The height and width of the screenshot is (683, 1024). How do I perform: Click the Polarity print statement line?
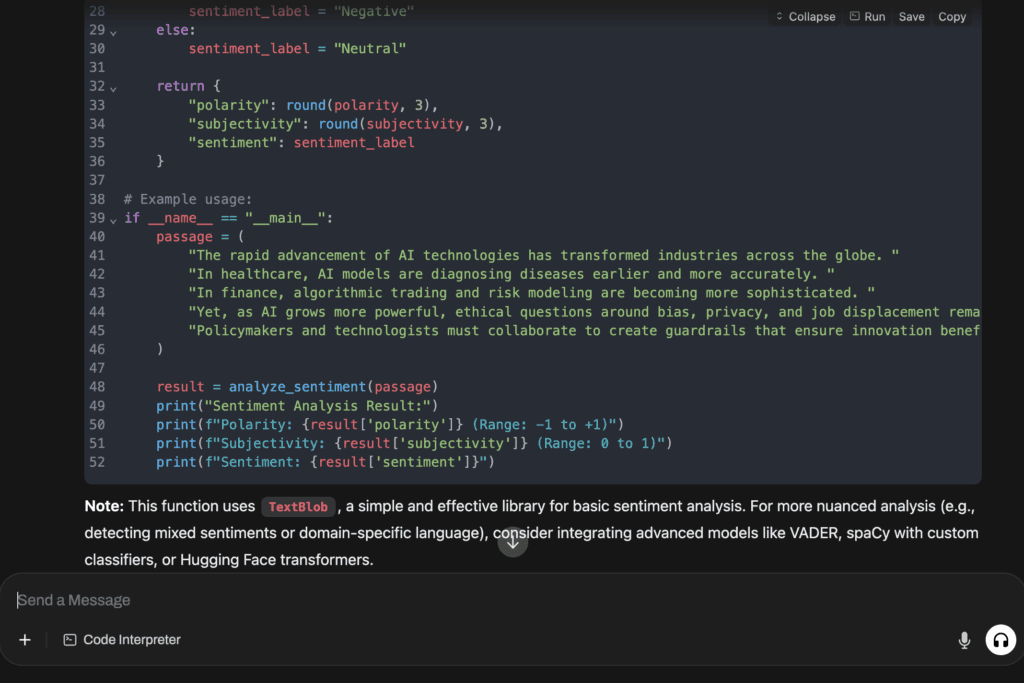tap(390, 424)
